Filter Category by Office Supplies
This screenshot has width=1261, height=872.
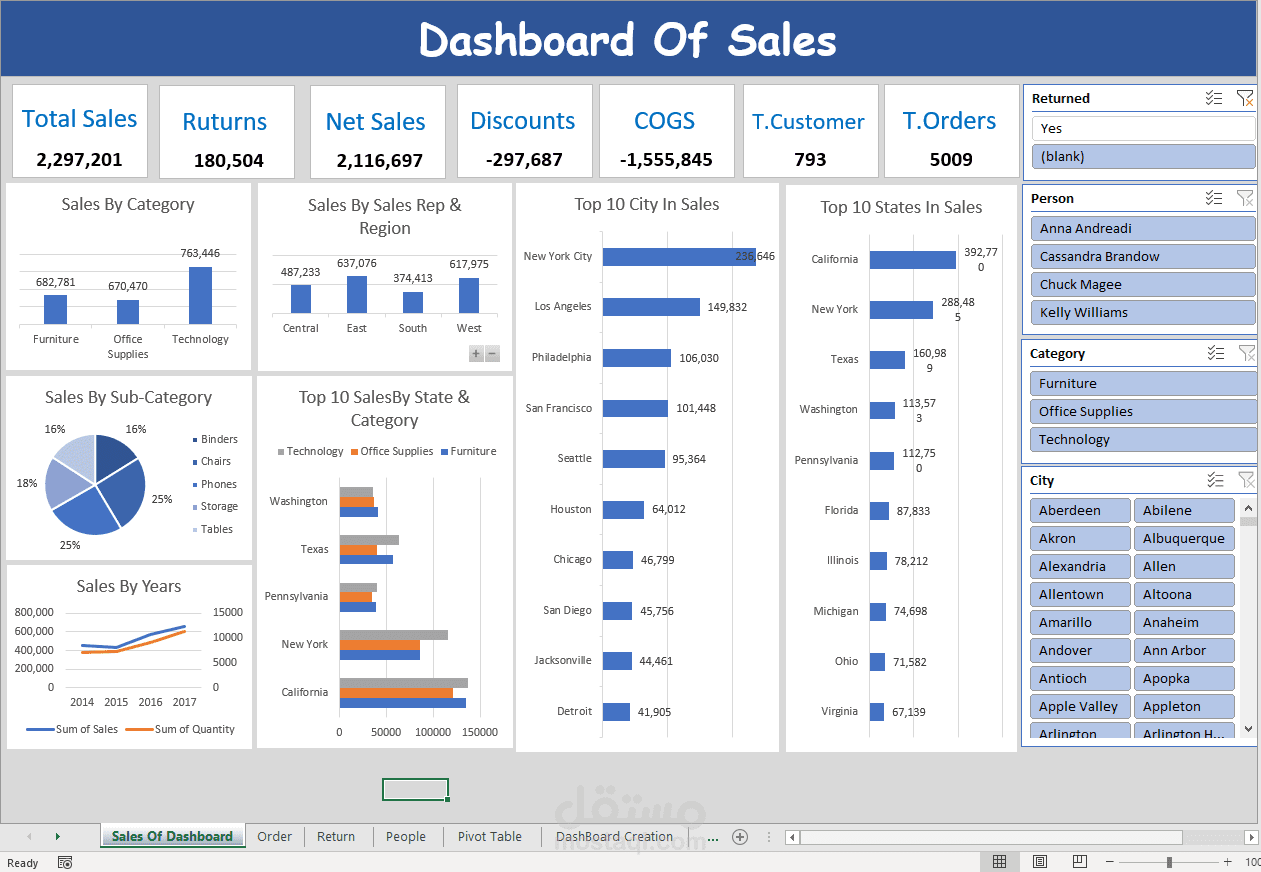coord(1143,411)
